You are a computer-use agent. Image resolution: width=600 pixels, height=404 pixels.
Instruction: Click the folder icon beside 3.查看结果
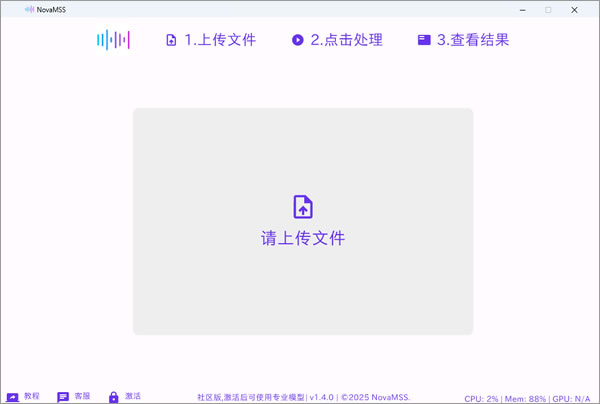[424, 40]
